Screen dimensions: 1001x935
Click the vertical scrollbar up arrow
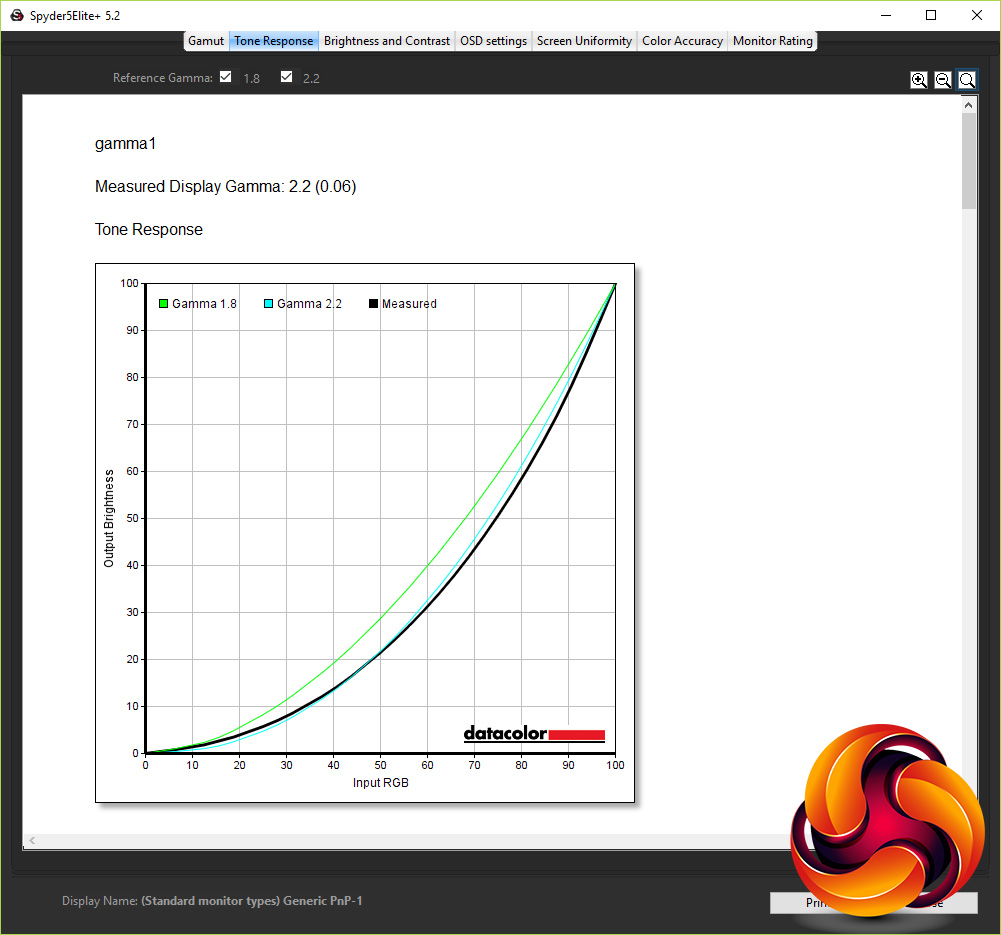point(968,105)
